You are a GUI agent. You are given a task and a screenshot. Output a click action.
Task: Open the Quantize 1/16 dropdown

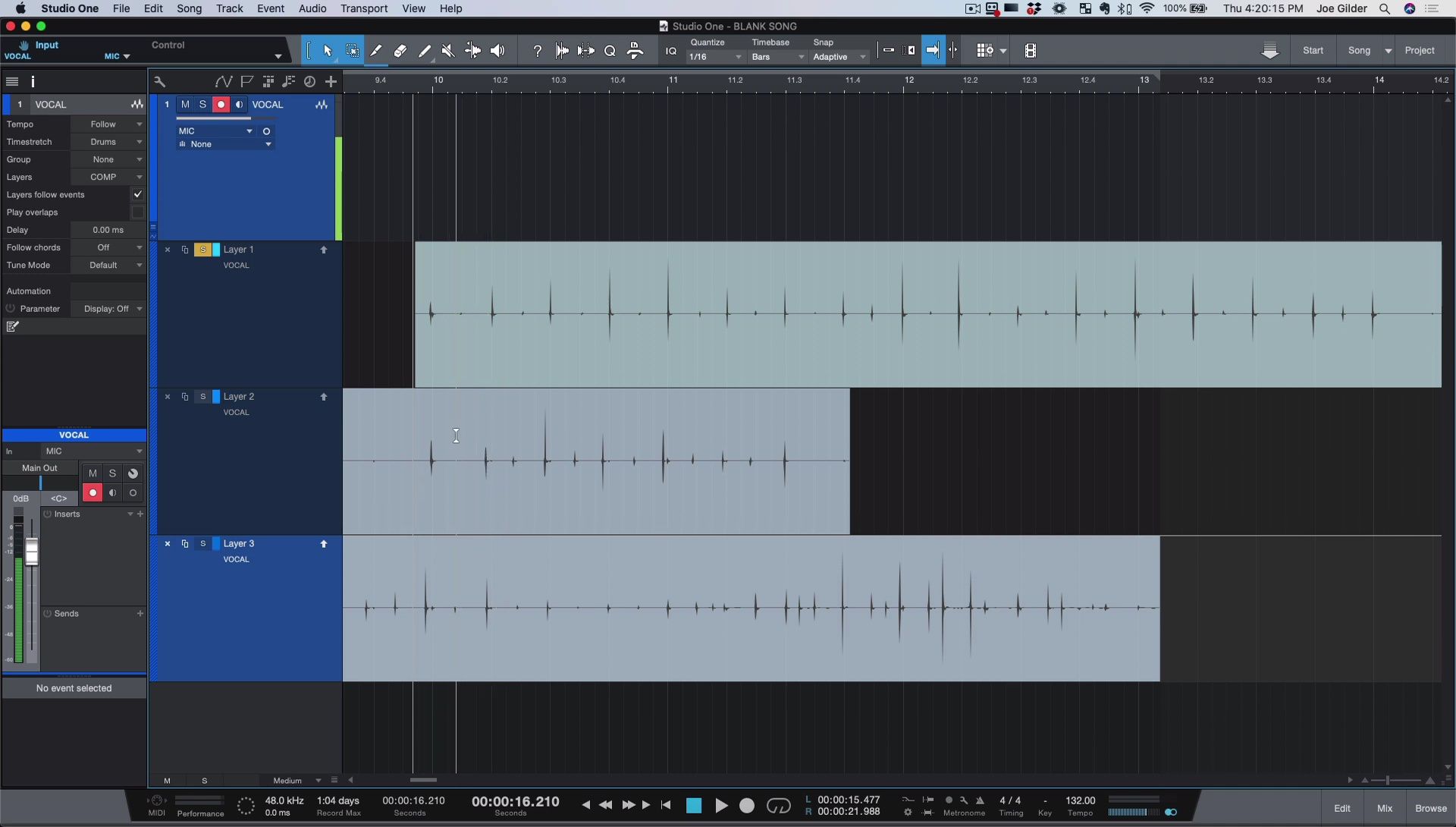point(715,57)
